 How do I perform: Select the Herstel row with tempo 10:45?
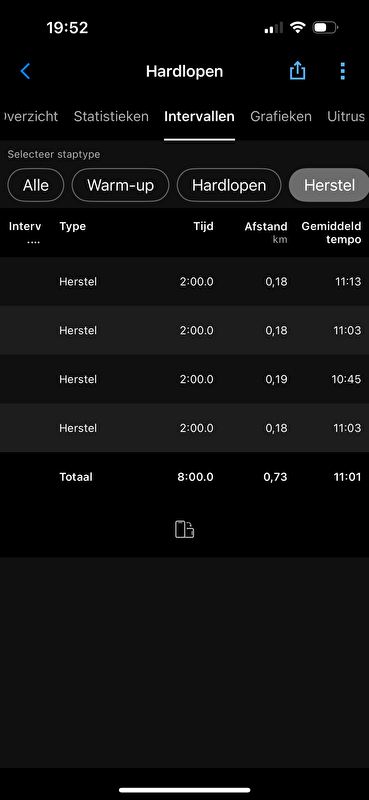pyautogui.click(x=184, y=379)
